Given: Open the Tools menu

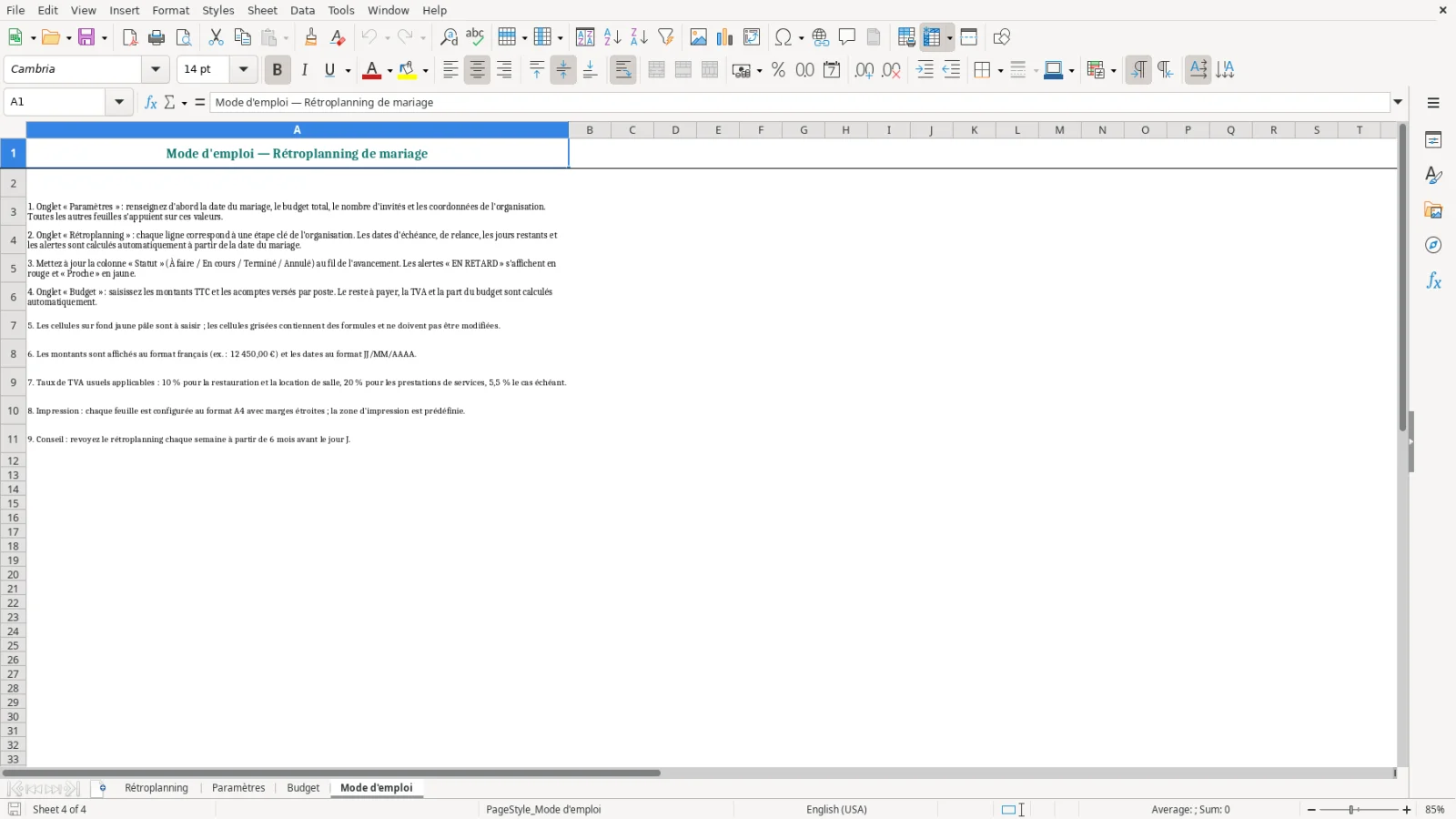Looking at the screenshot, I should pyautogui.click(x=341, y=10).
